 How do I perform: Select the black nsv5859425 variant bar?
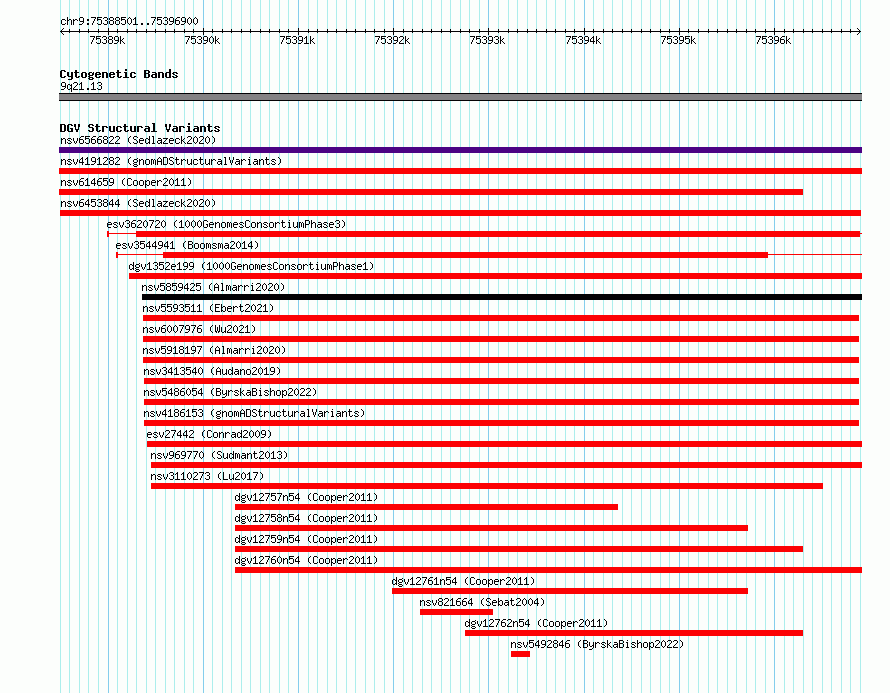pos(502,297)
